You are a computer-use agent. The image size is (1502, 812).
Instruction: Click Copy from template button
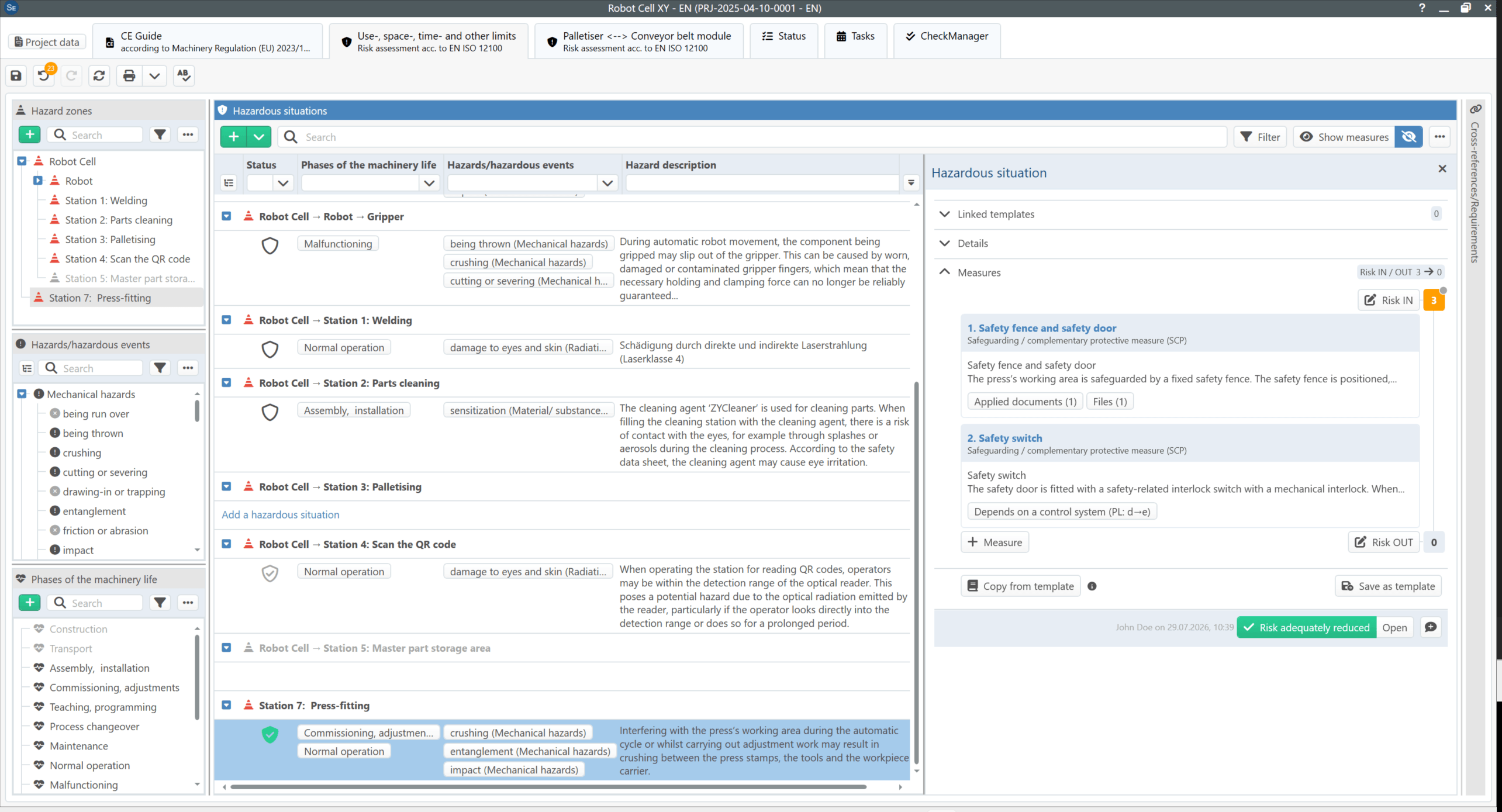point(1020,586)
